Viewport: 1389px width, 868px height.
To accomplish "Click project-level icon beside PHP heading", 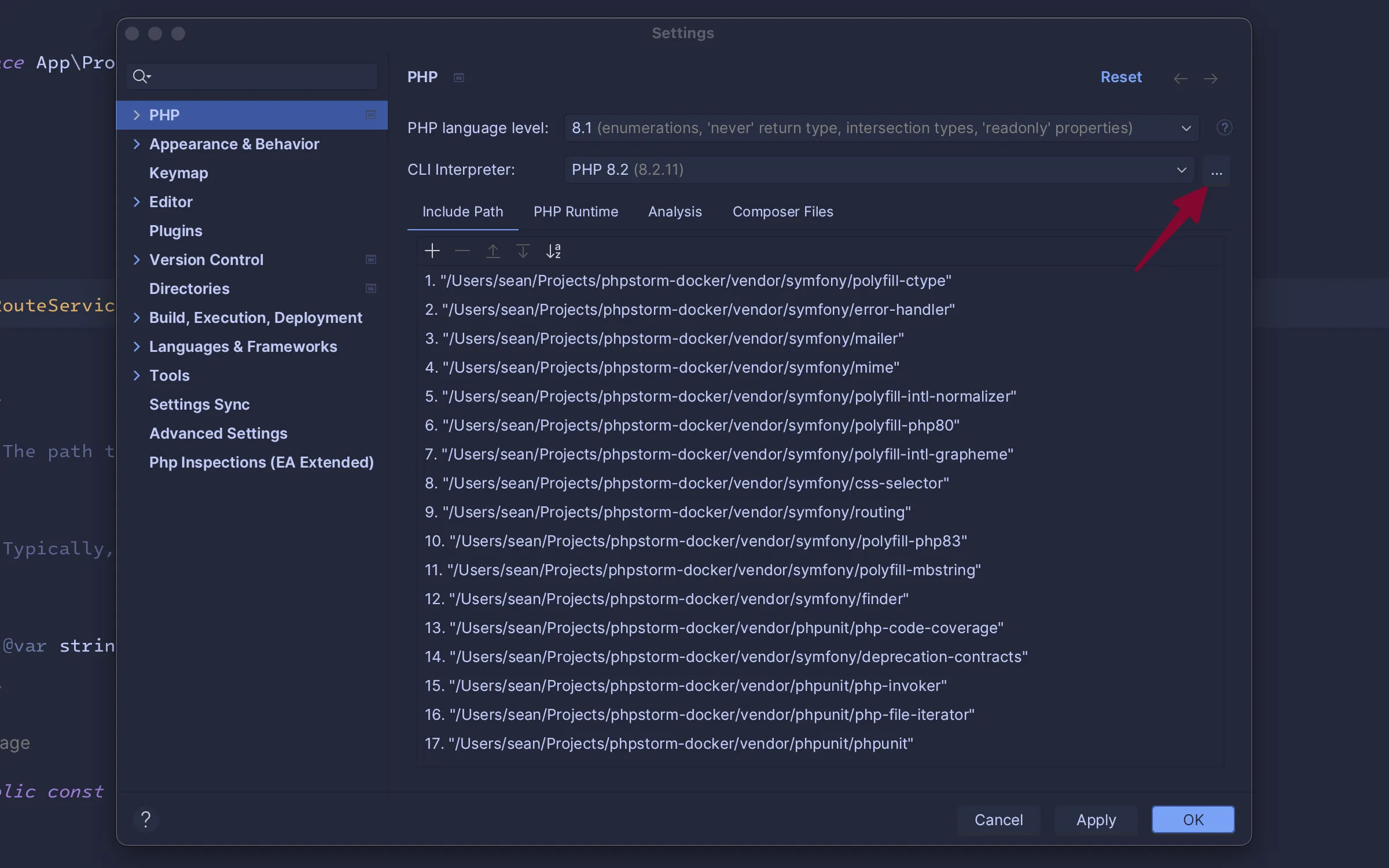I will click(x=459, y=78).
